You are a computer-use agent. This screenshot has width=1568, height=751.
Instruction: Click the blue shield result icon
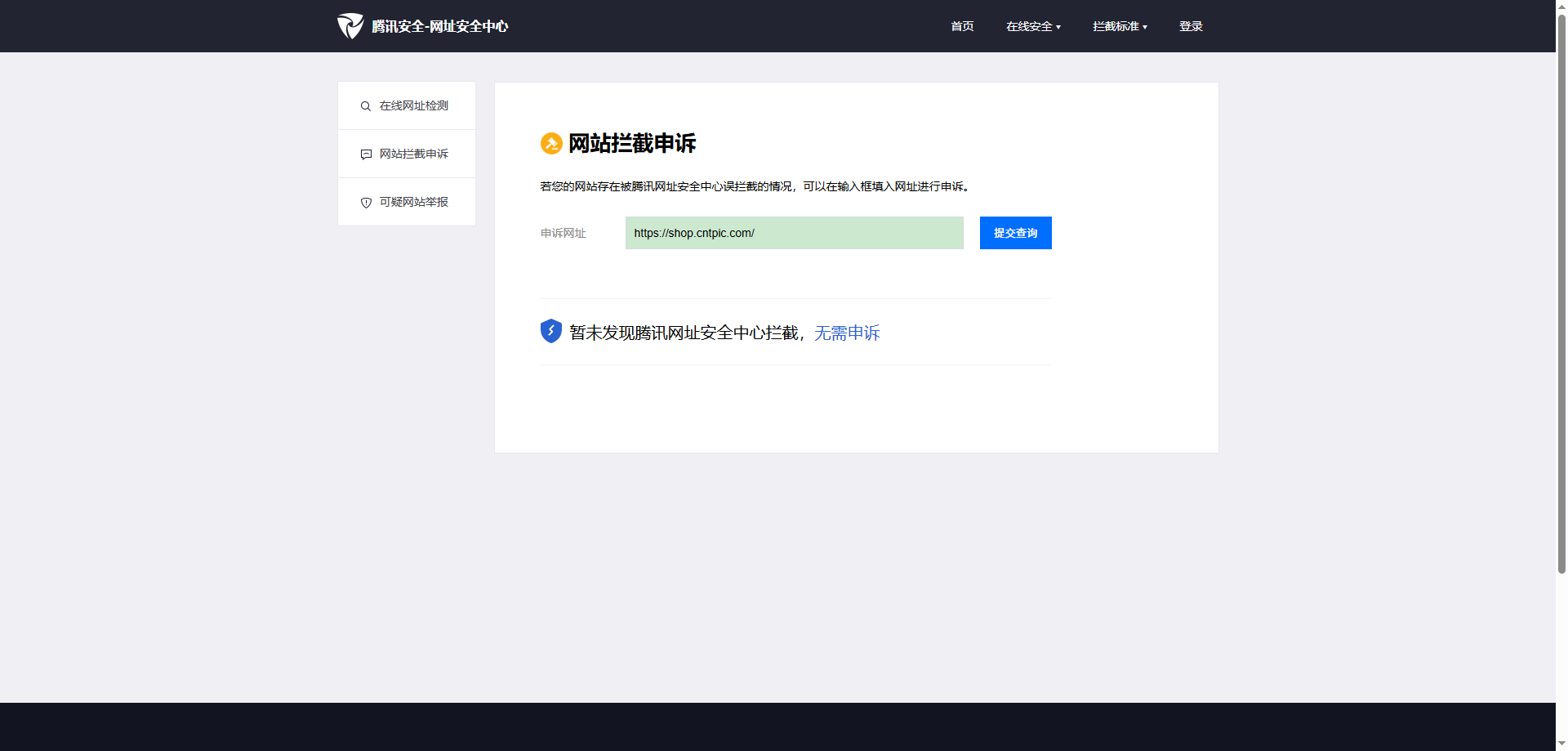(x=551, y=331)
